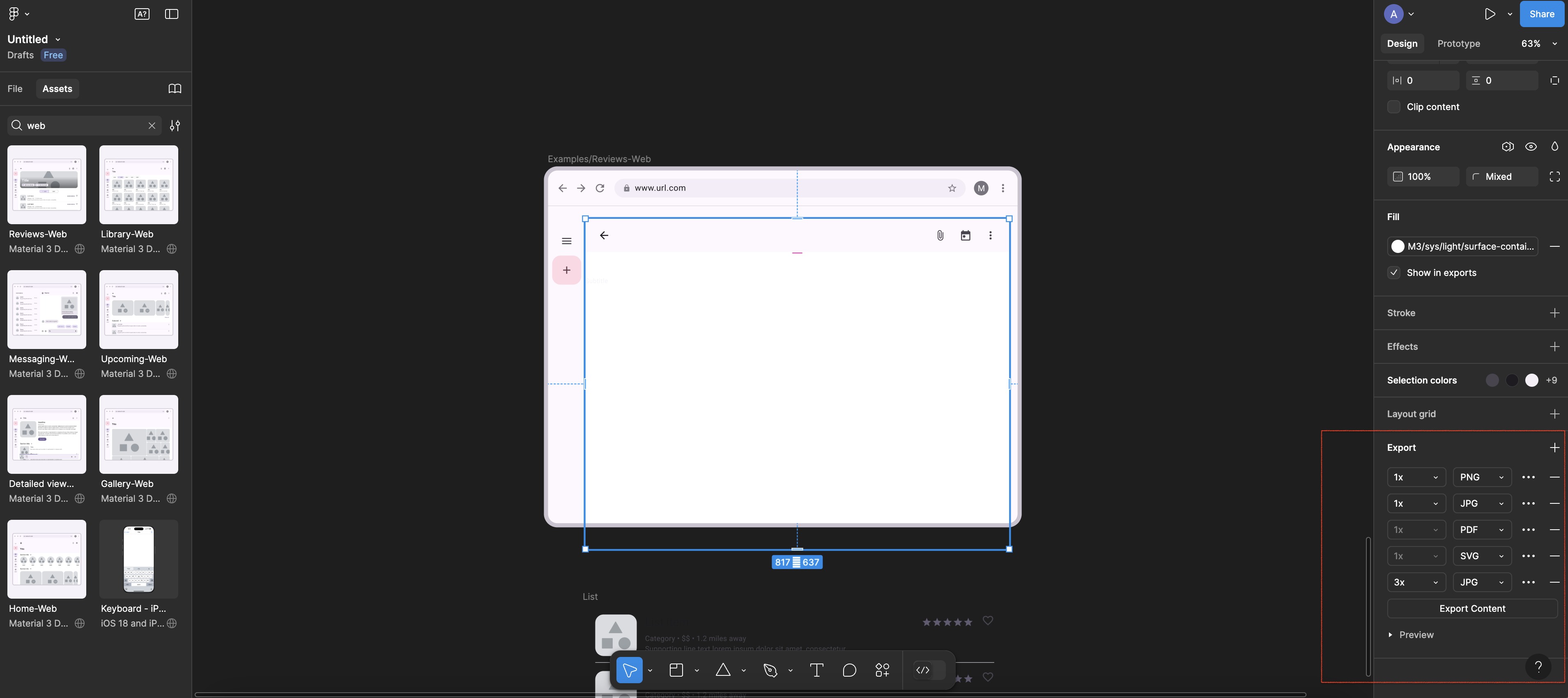This screenshot has height=698, width=1568.
Task: Switch to the Prototype tab
Action: tap(1458, 44)
